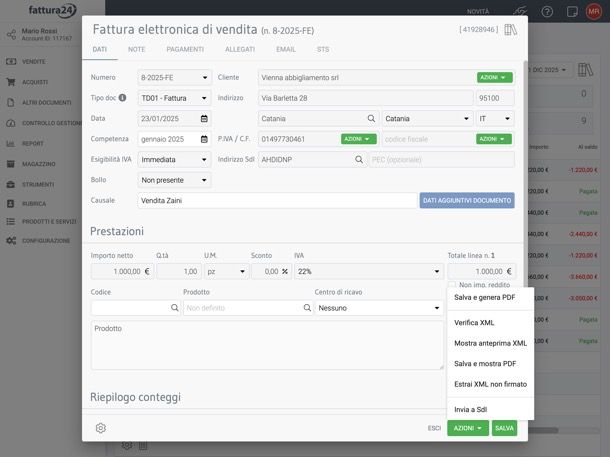The image size is (610, 457).
Task: Switch to the Pagamenti tab
Action: (185, 49)
